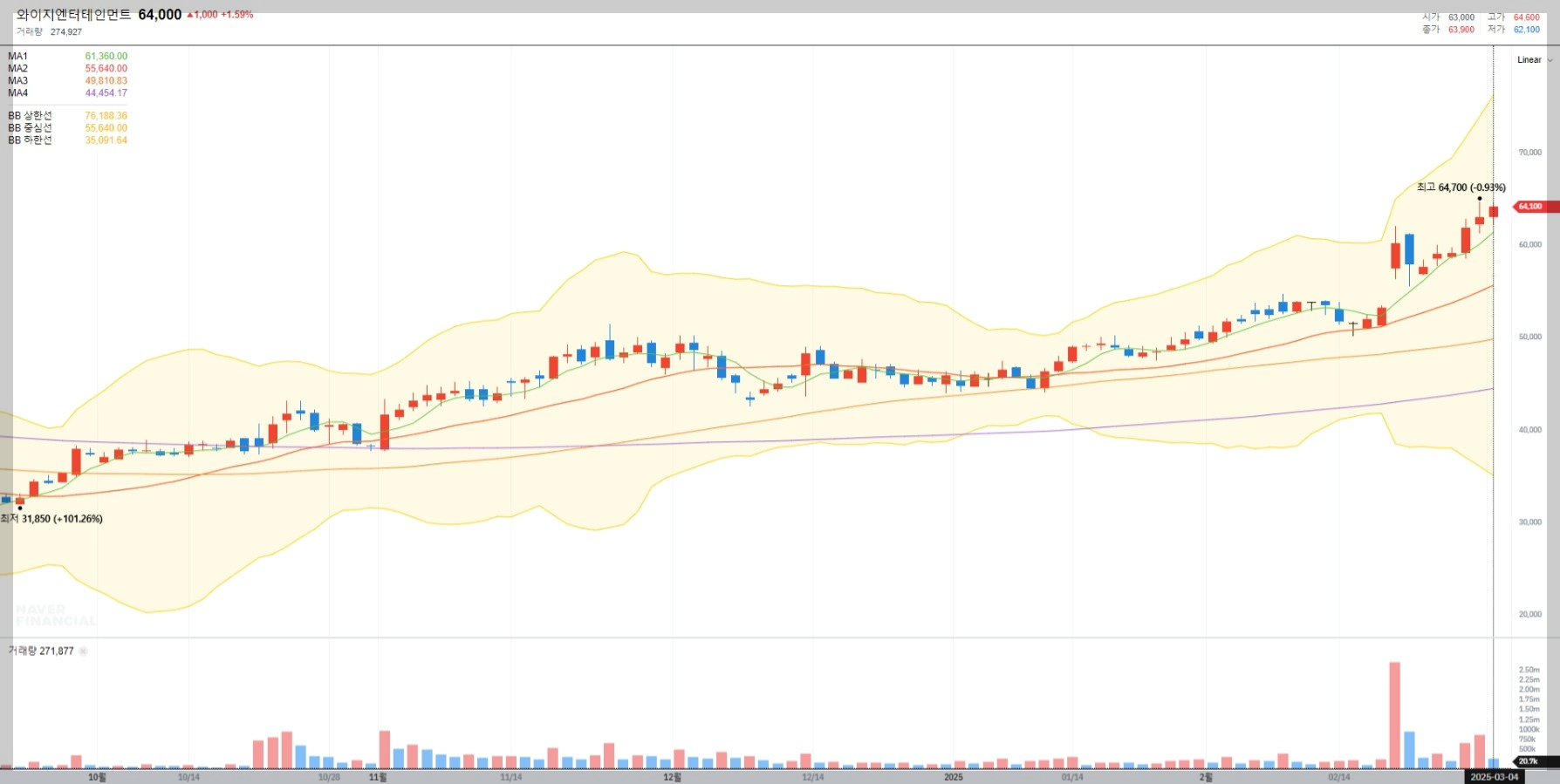Screen dimensions: 1560x784
Task: Click the 60,000 price axis label
Action: point(1529,245)
